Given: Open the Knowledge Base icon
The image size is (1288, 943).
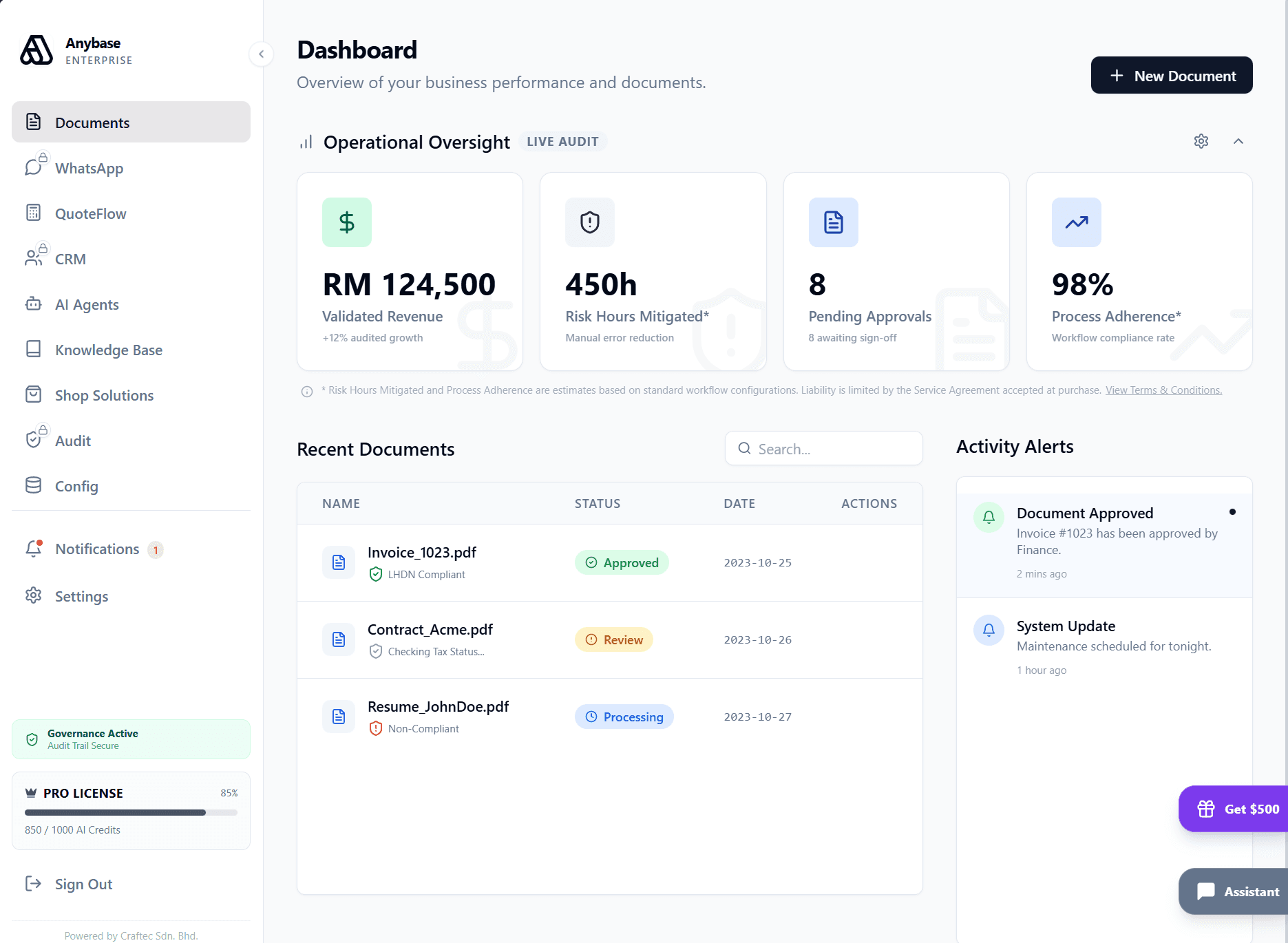Looking at the screenshot, I should pyautogui.click(x=34, y=350).
